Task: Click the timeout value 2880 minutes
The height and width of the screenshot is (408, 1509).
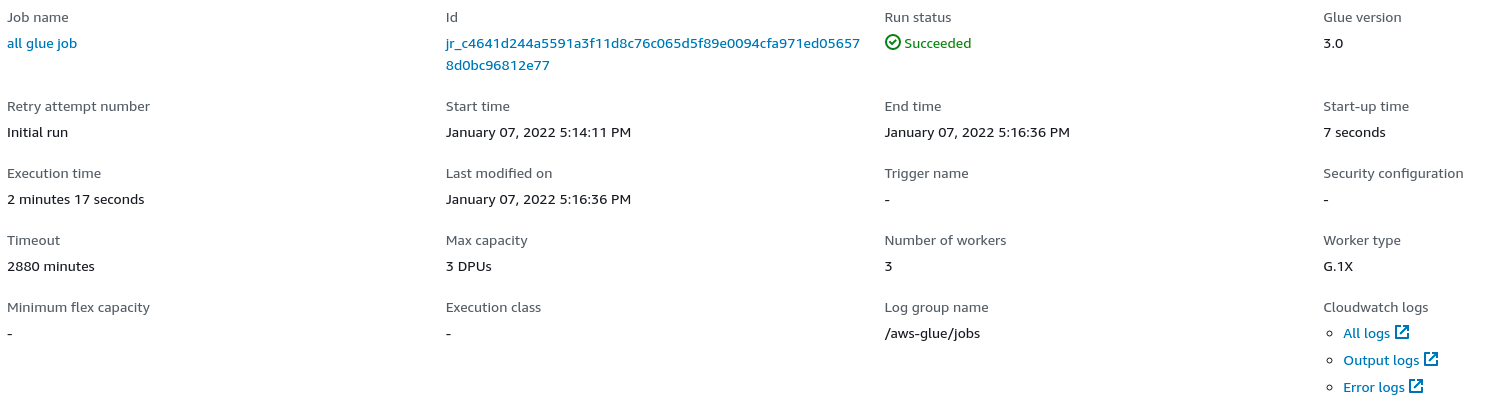Action: click(51, 267)
